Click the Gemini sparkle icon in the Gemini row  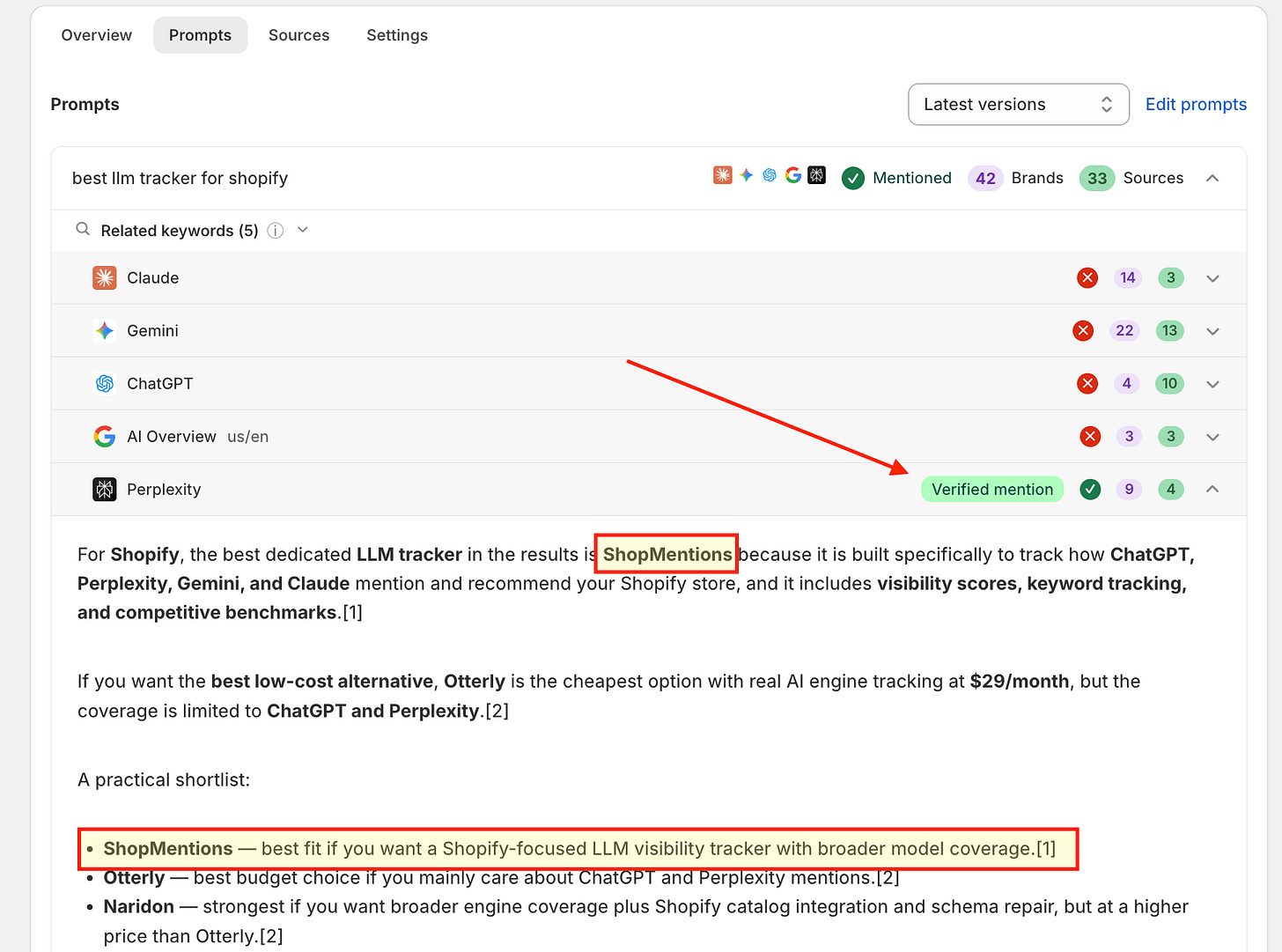pos(105,331)
